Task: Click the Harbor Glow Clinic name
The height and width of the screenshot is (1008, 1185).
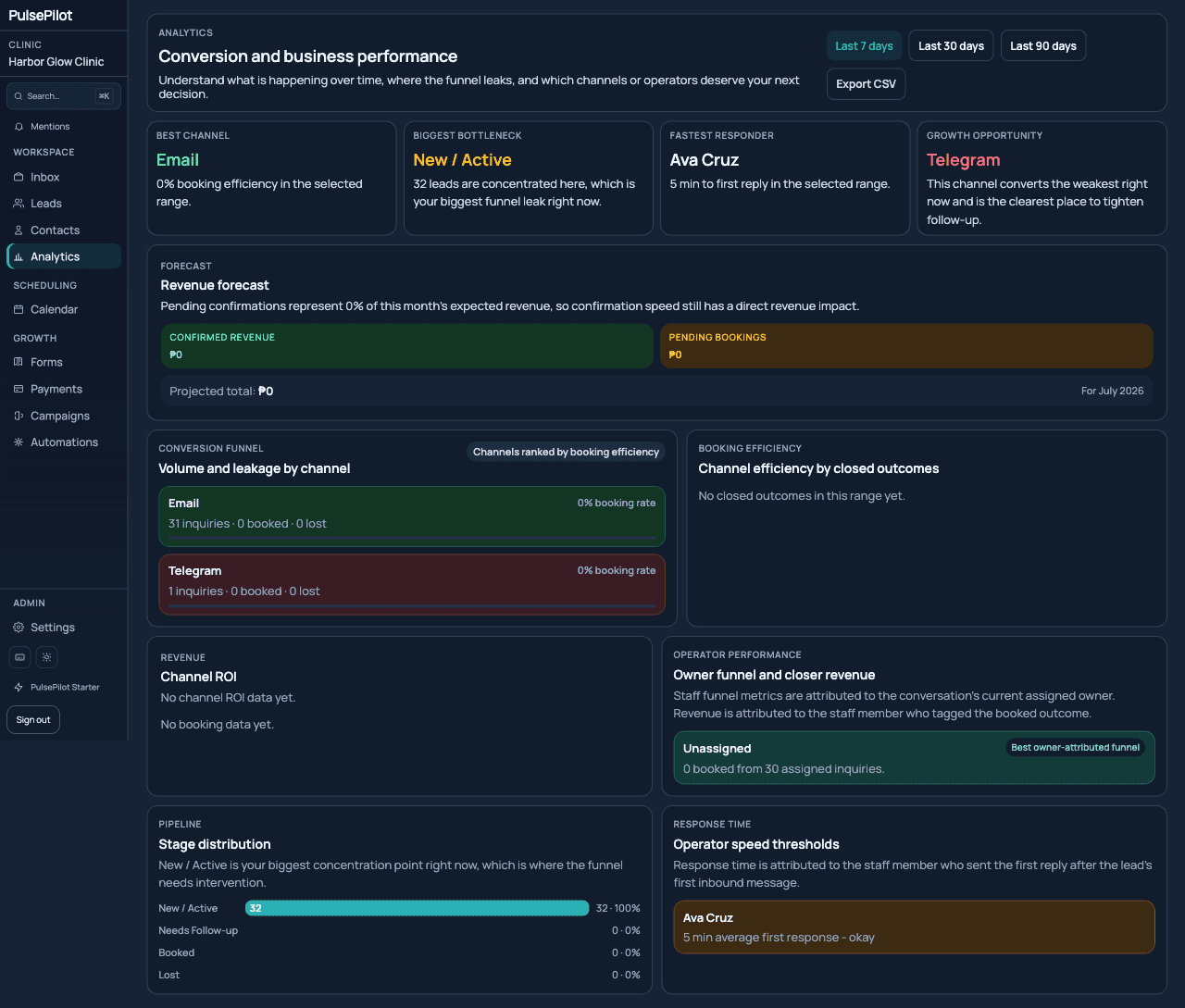Action: click(x=56, y=62)
